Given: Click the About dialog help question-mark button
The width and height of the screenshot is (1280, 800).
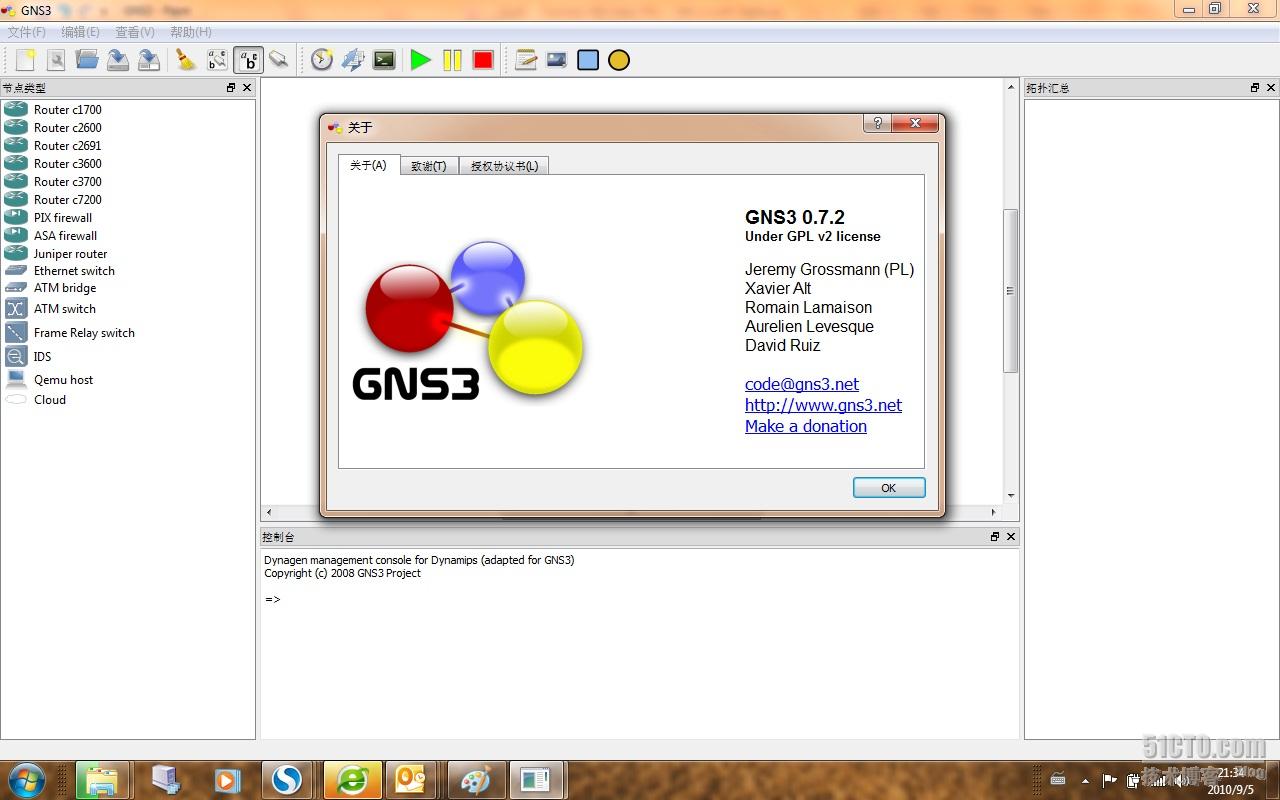Looking at the screenshot, I should (x=877, y=123).
